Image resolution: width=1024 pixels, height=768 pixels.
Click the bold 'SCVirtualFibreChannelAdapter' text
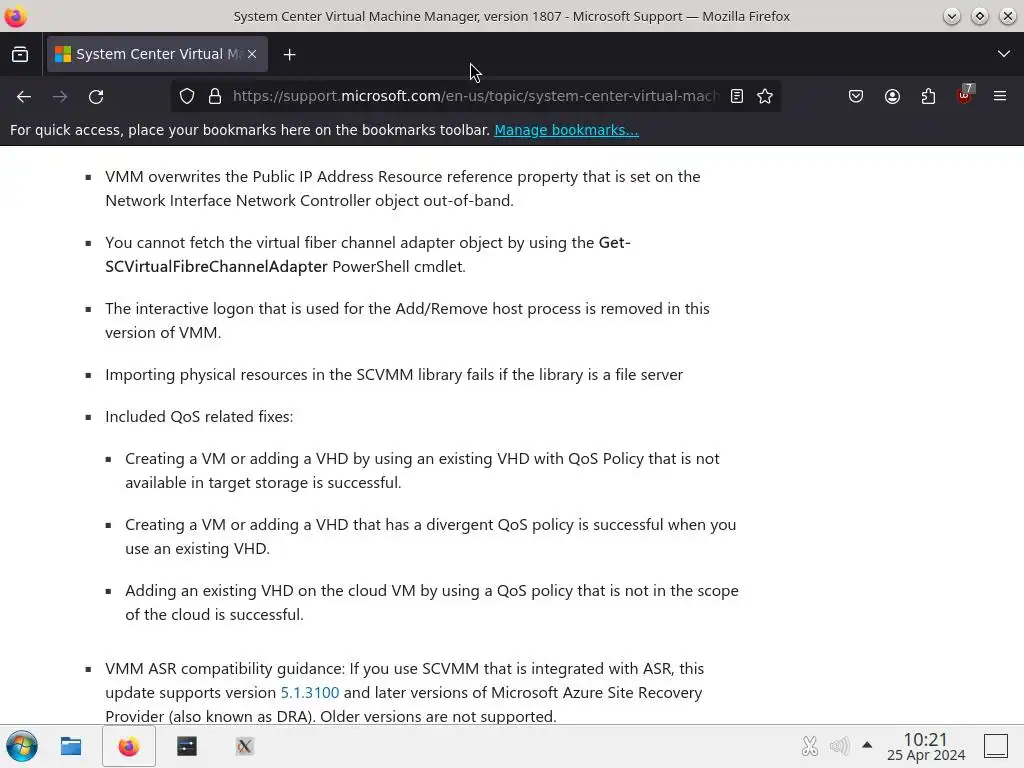click(x=216, y=266)
